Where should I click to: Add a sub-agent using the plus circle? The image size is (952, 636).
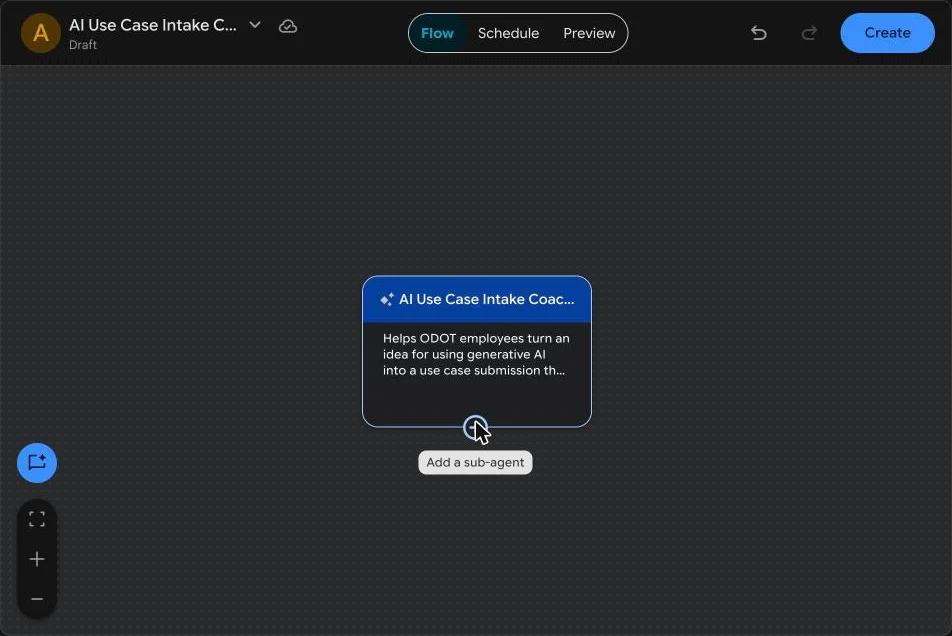coord(475,427)
